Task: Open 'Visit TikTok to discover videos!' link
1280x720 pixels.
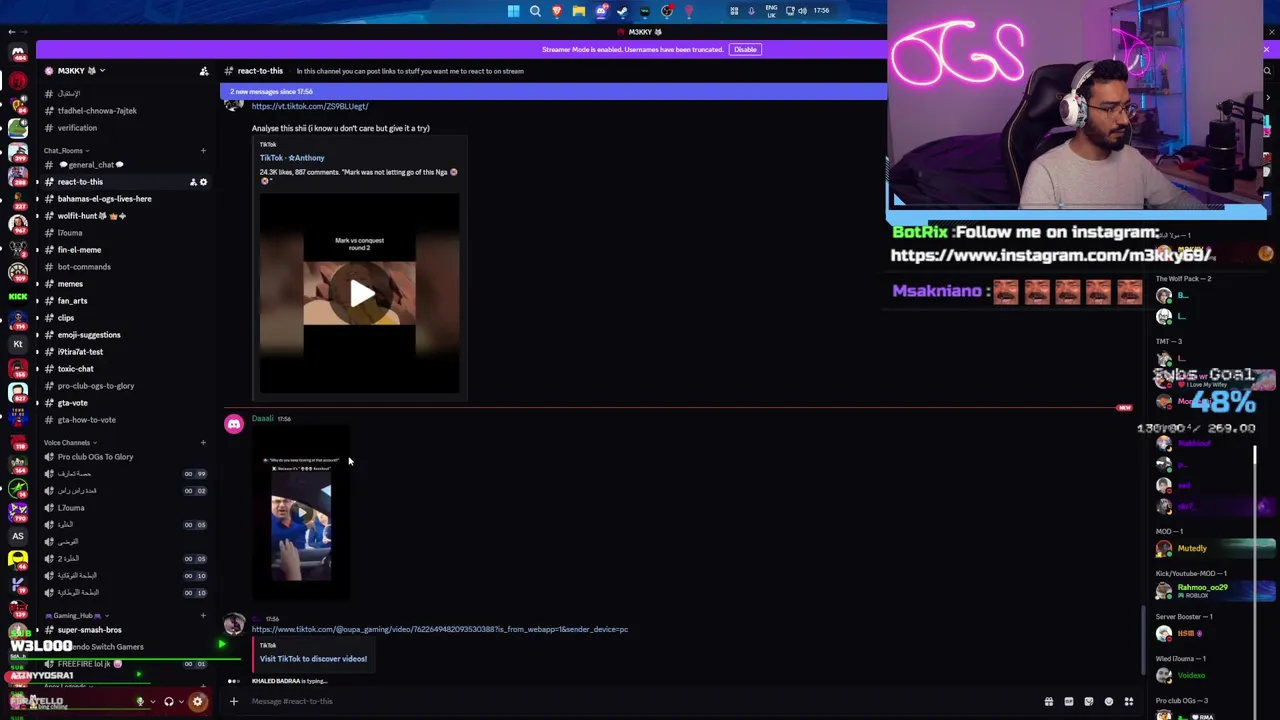Action: [x=313, y=659]
